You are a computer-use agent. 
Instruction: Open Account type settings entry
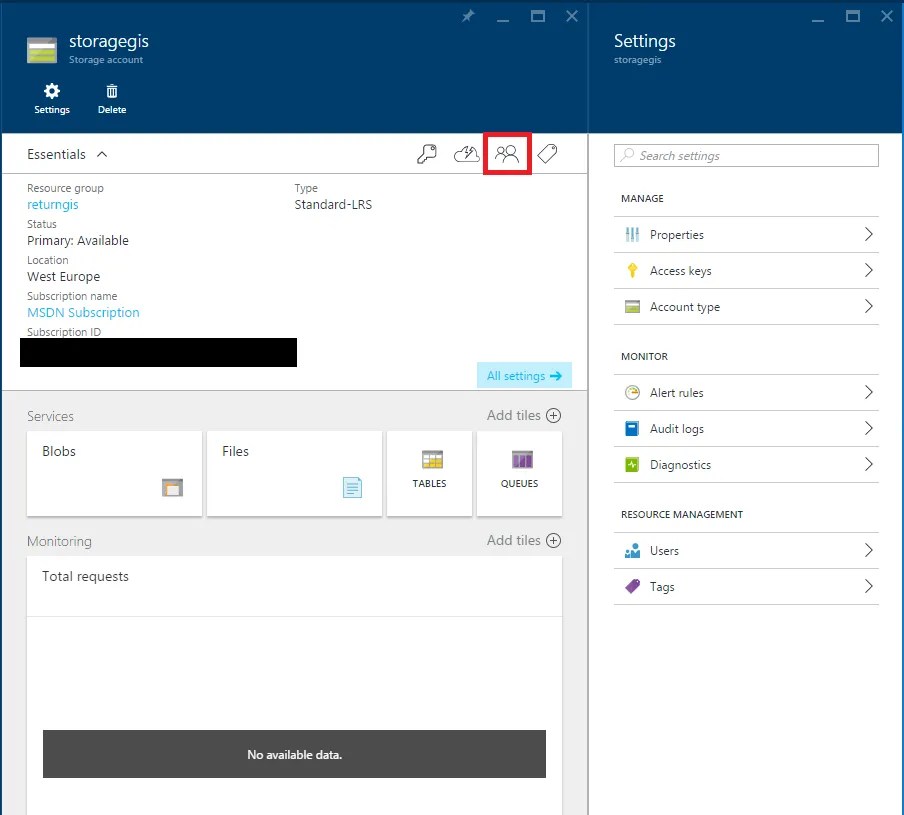[x=746, y=307]
